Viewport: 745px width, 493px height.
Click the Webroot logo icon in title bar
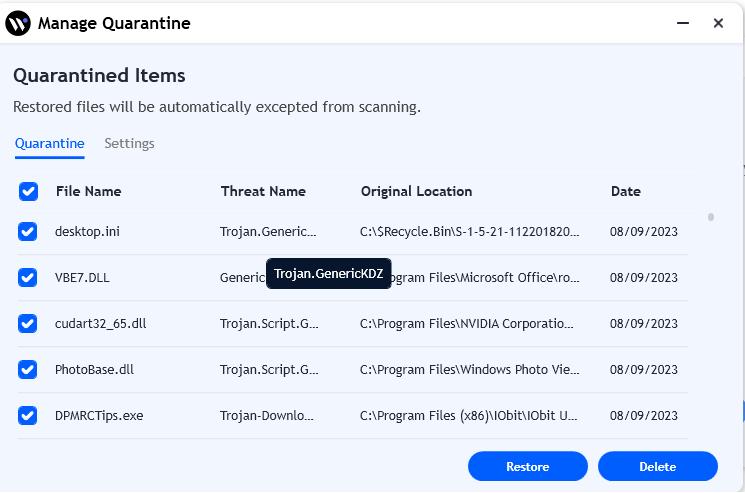[x=17, y=23]
